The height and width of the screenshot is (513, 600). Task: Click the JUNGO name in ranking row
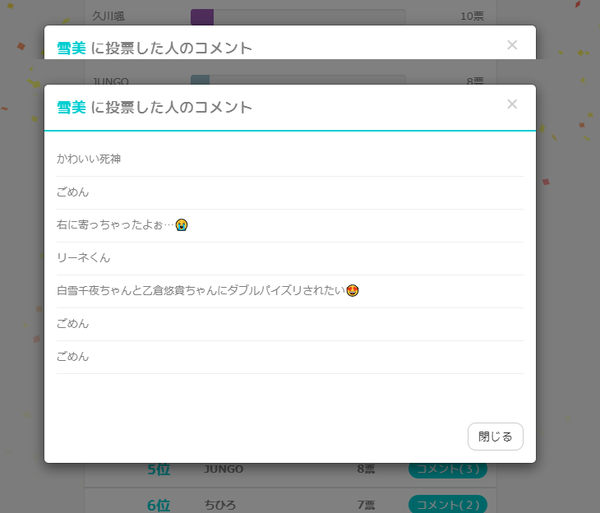(x=224, y=469)
